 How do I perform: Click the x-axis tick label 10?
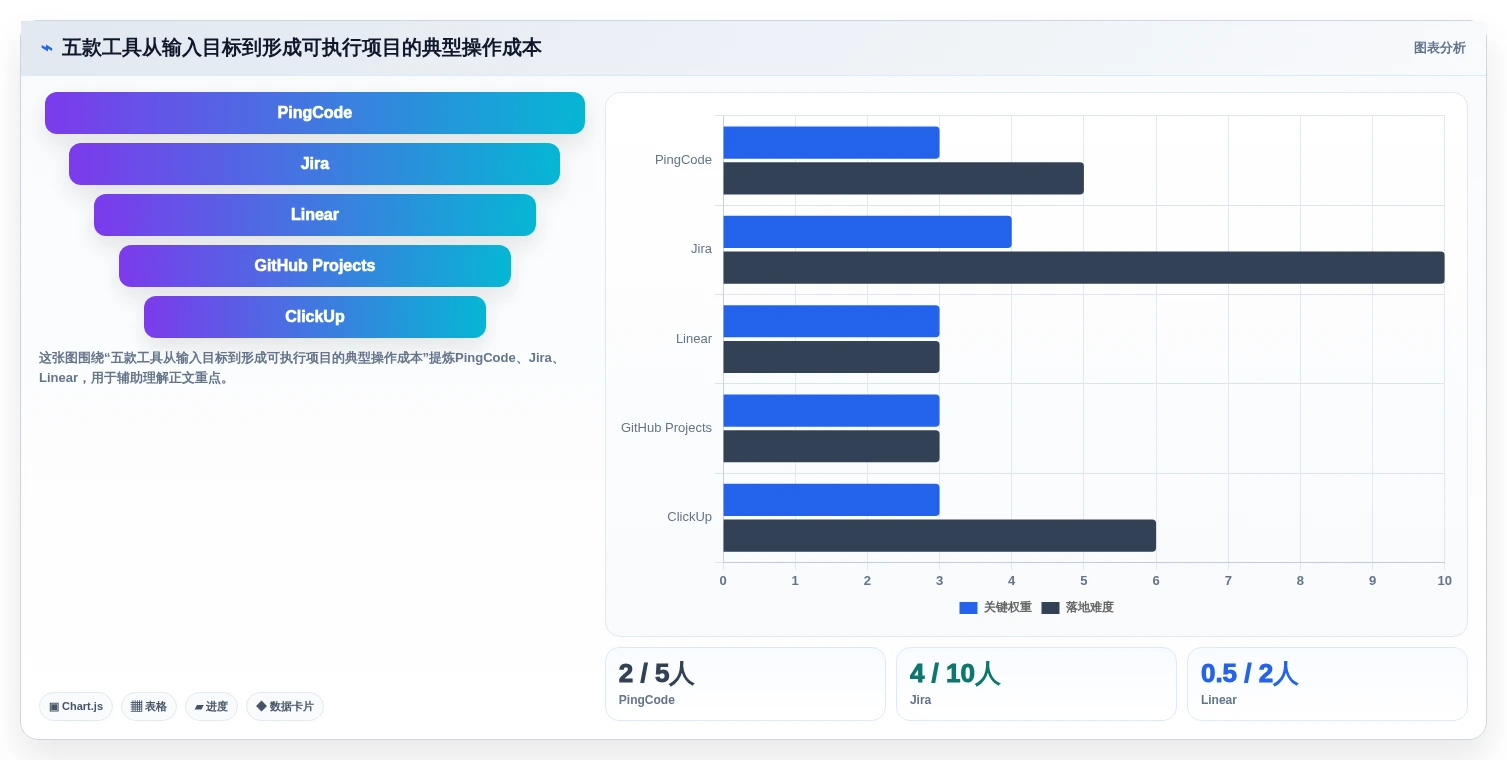tap(1444, 581)
